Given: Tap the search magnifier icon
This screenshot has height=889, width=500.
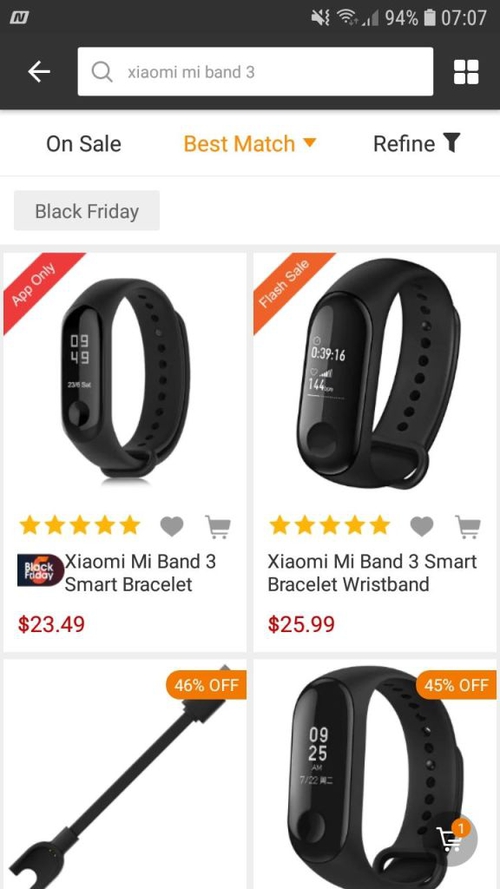Looking at the screenshot, I should (102, 72).
